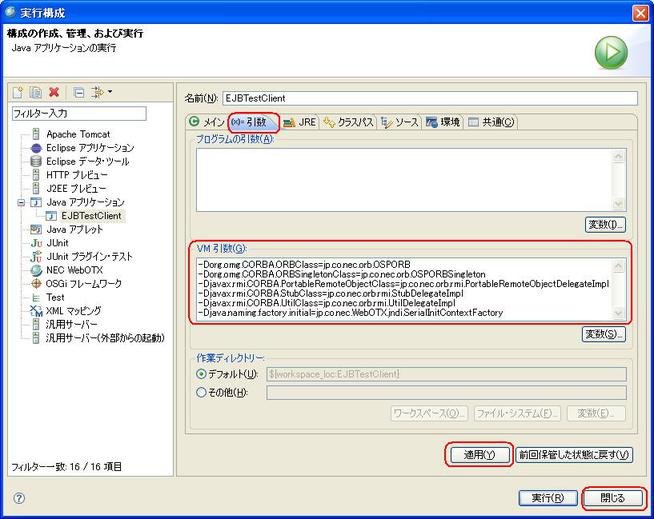Image resolution: width=654 pixels, height=519 pixels.
Task: Click the OSGi フレームワーク icon
Action: (36, 284)
